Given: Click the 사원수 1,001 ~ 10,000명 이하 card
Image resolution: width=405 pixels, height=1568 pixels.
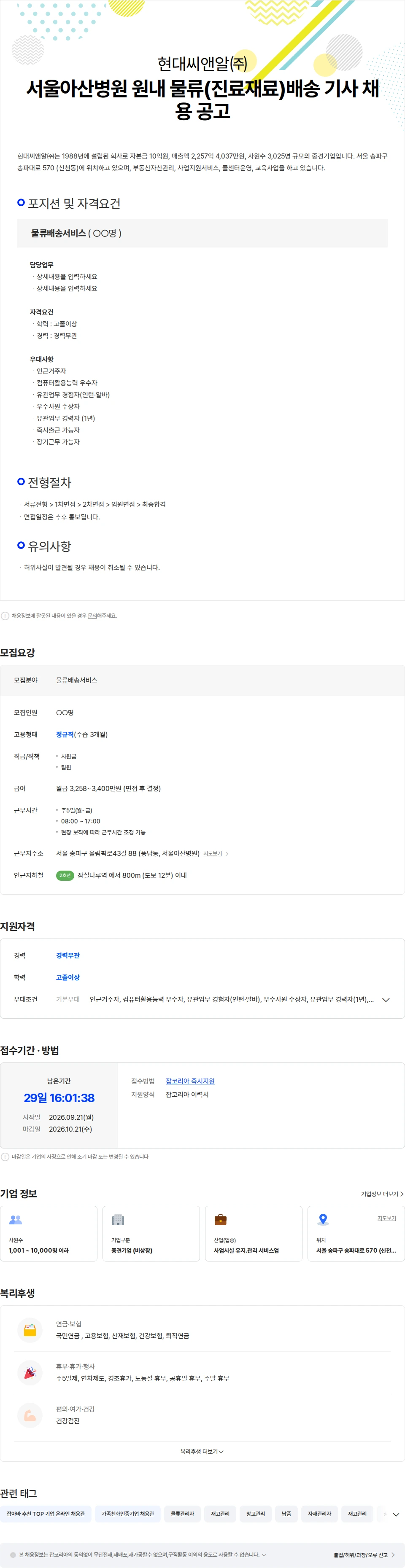Looking at the screenshot, I should click(x=49, y=1233).
